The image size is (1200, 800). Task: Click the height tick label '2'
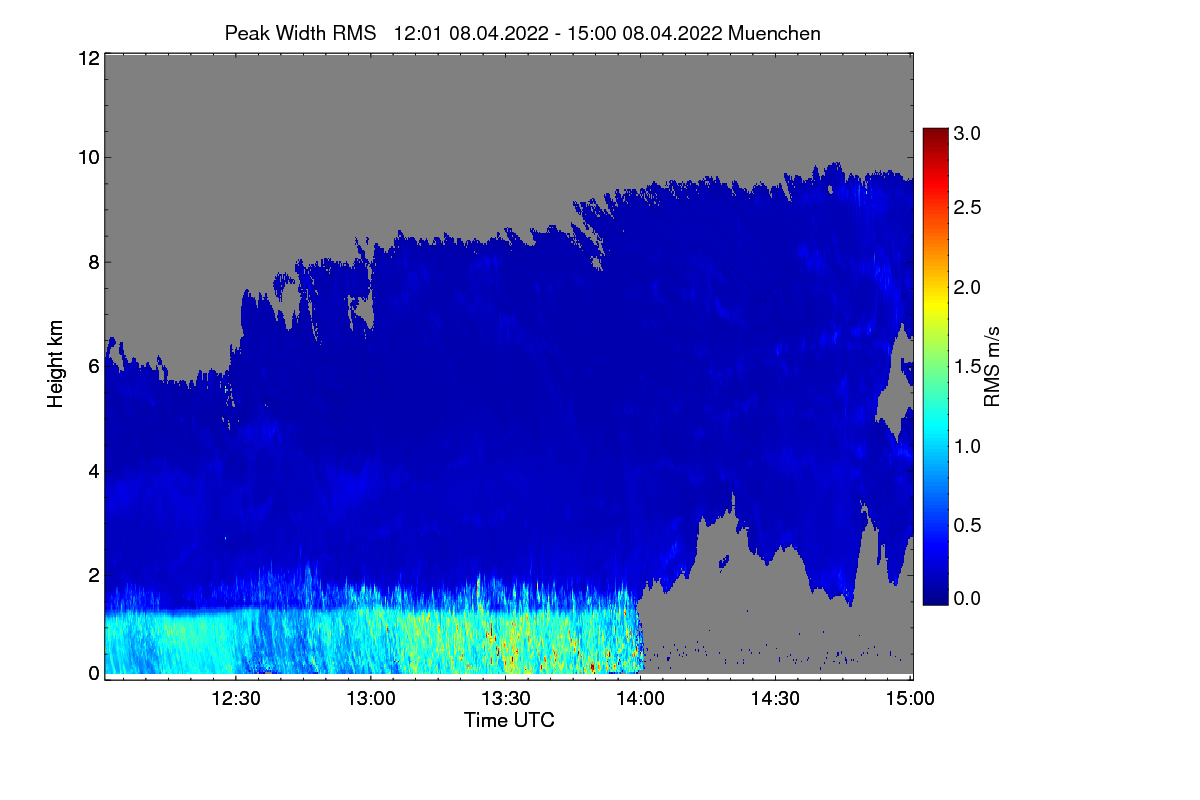click(93, 574)
